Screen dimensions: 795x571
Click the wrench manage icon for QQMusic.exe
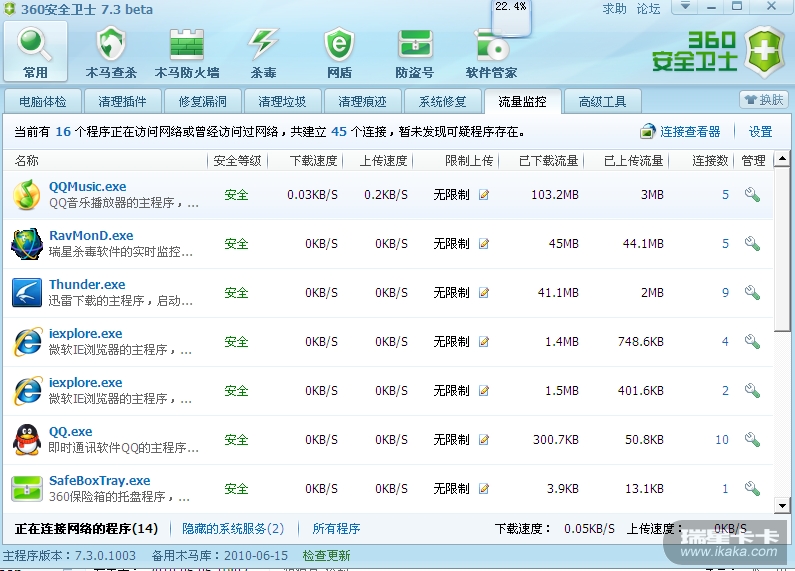click(x=752, y=195)
